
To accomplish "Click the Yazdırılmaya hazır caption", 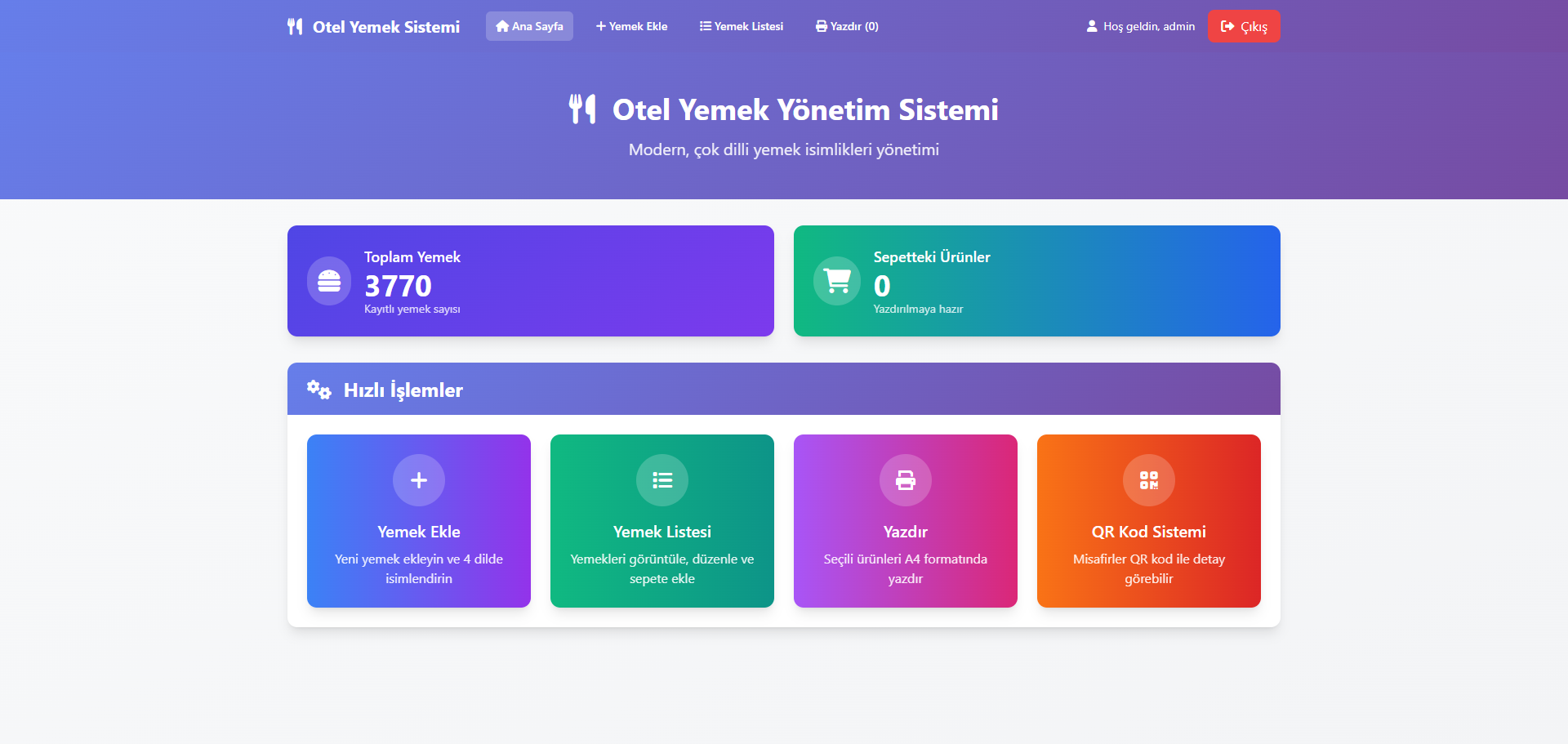I will 919,310.
